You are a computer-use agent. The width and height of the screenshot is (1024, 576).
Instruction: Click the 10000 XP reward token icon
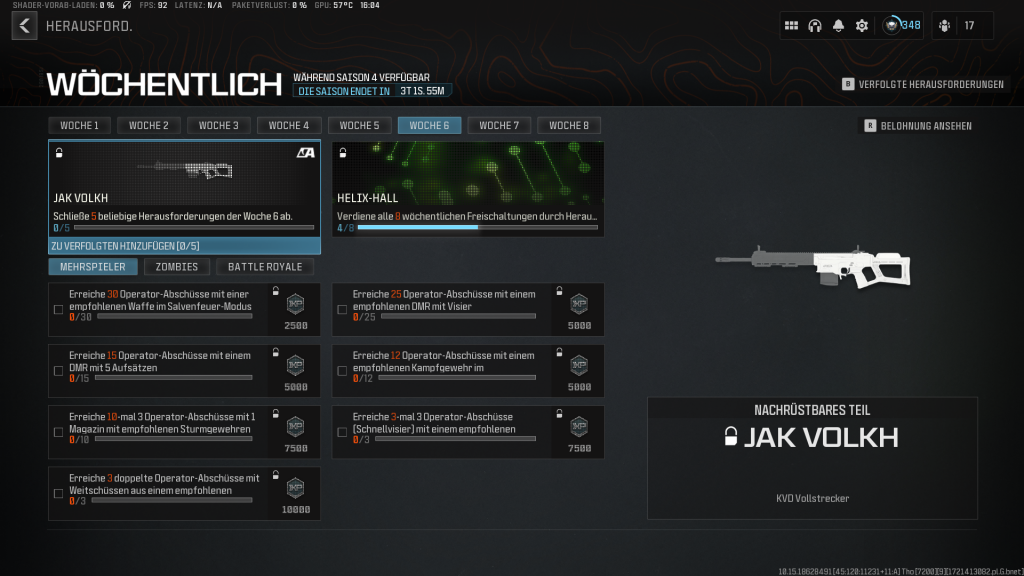[x=295, y=488]
